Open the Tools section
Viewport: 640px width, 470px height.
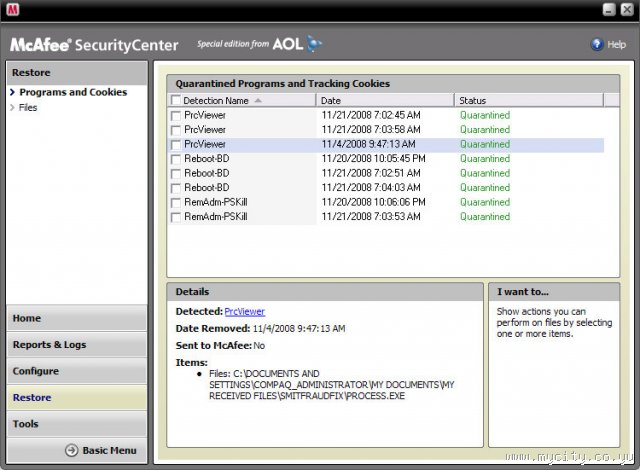(77, 423)
